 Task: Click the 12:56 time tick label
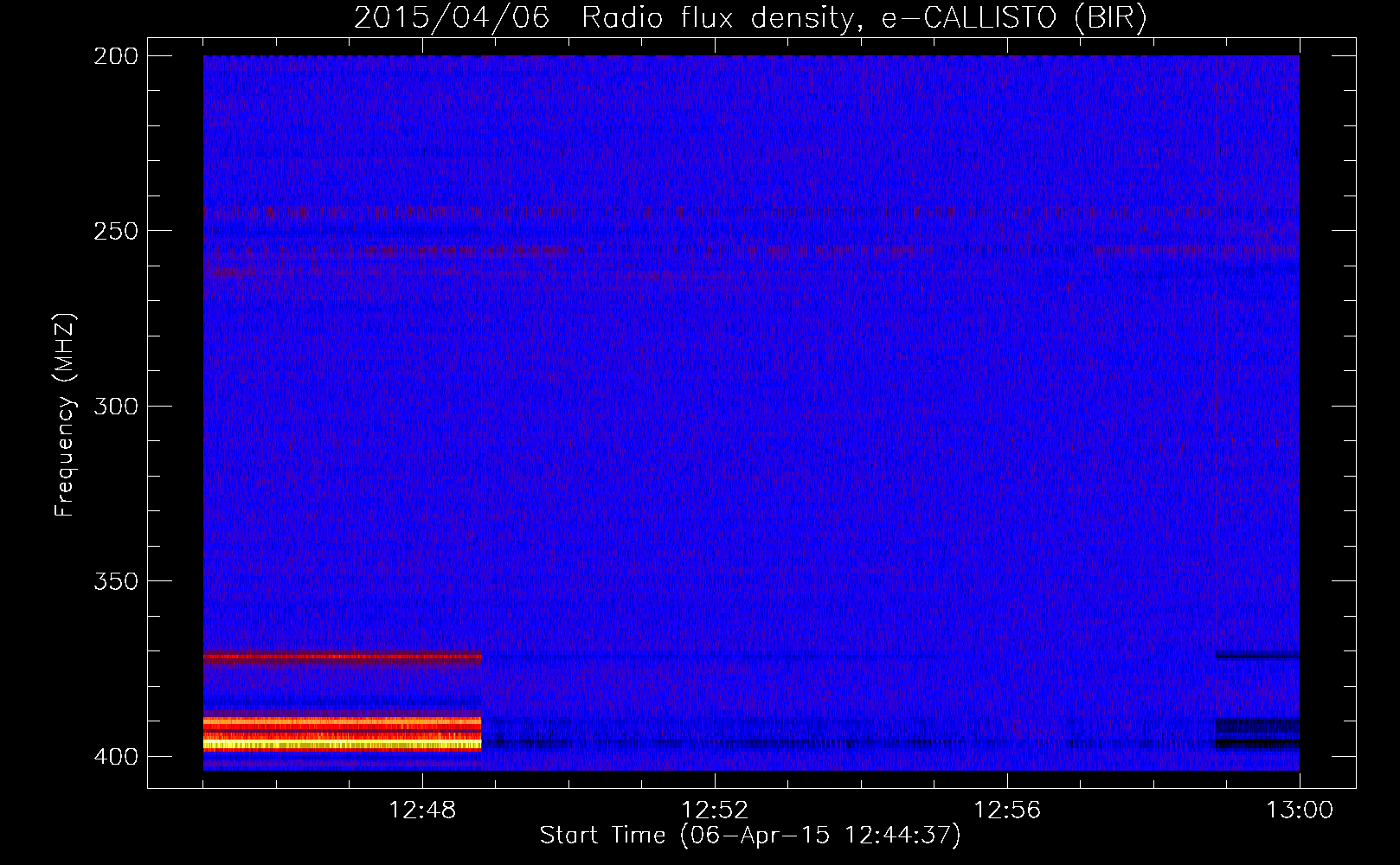[1007, 811]
